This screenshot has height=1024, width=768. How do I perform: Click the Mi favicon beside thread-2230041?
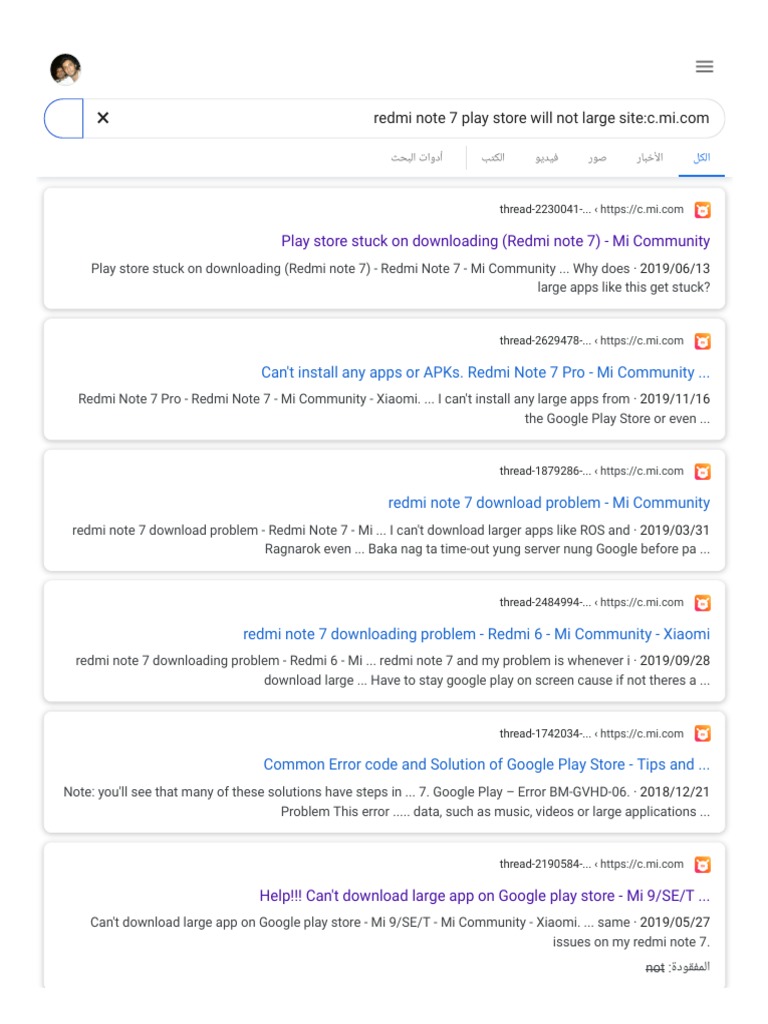click(702, 210)
